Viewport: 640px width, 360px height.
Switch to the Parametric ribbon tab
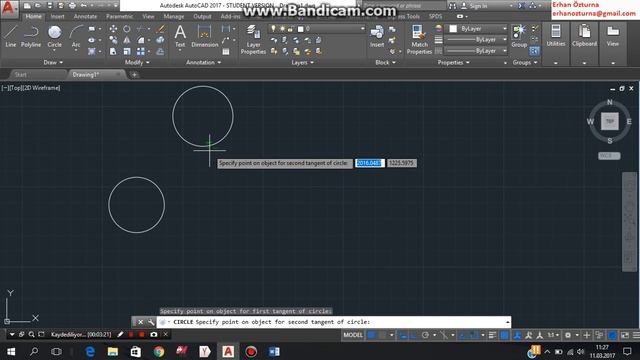pyautogui.click(x=120, y=16)
